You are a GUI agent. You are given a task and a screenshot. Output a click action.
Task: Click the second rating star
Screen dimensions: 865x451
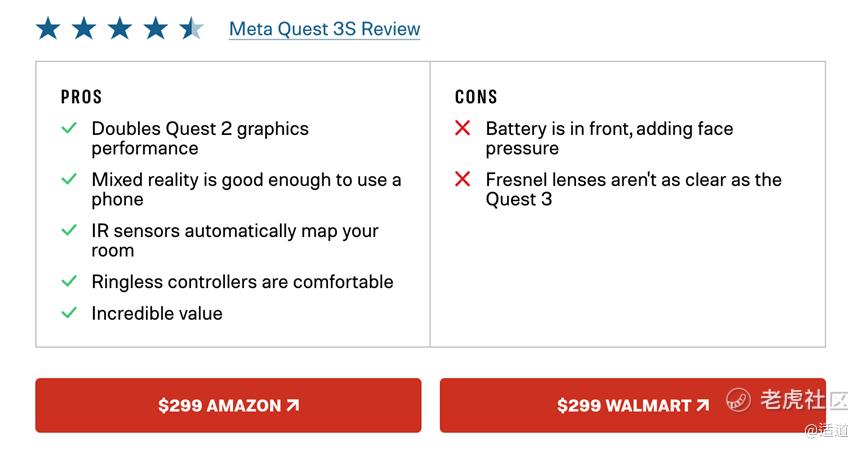pyautogui.click(x=84, y=28)
